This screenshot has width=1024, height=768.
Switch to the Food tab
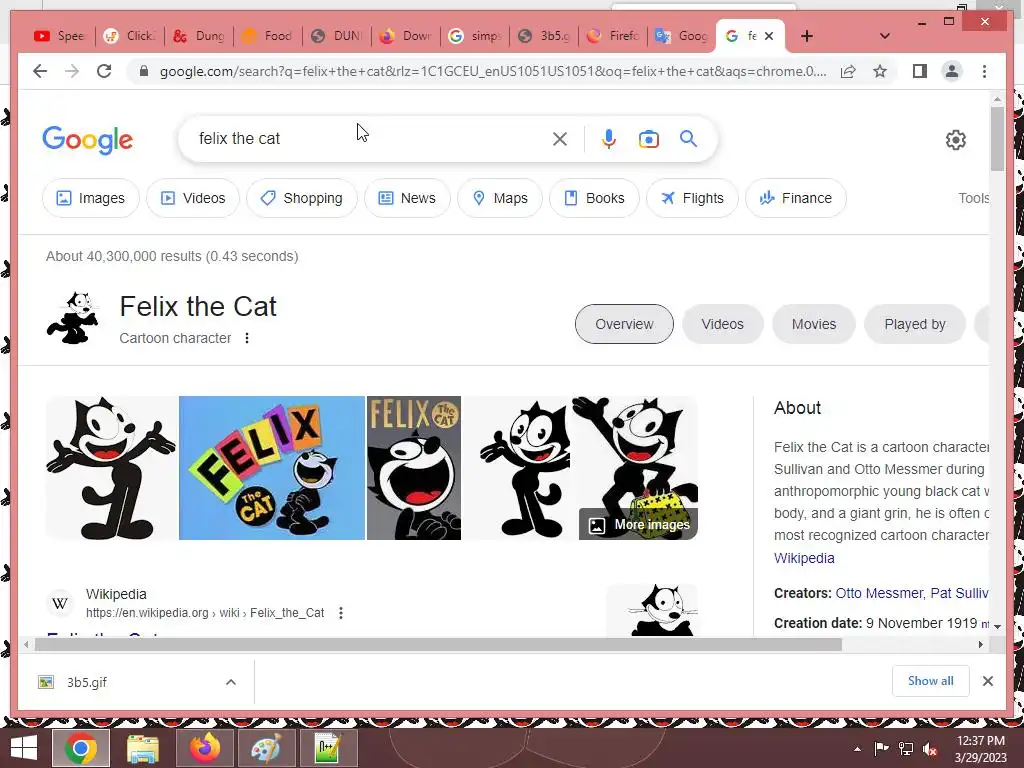268,36
